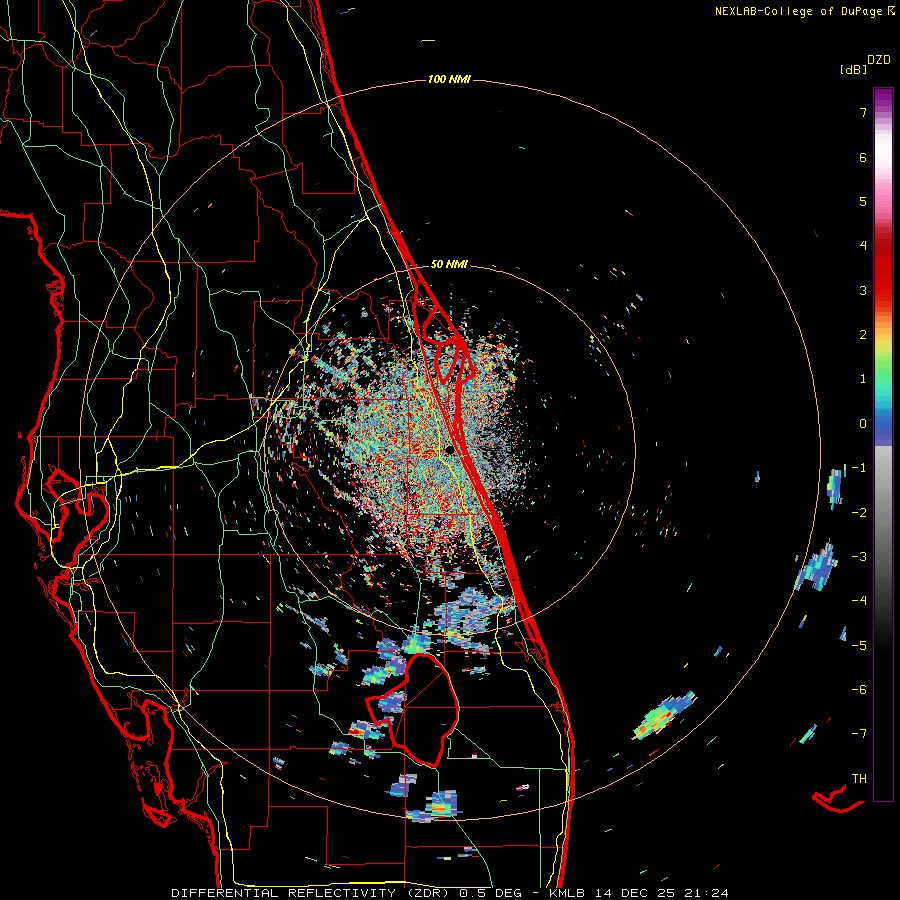Select the 5 dB tick on the color scale
Viewport: 900px width, 900px height.
click(863, 201)
